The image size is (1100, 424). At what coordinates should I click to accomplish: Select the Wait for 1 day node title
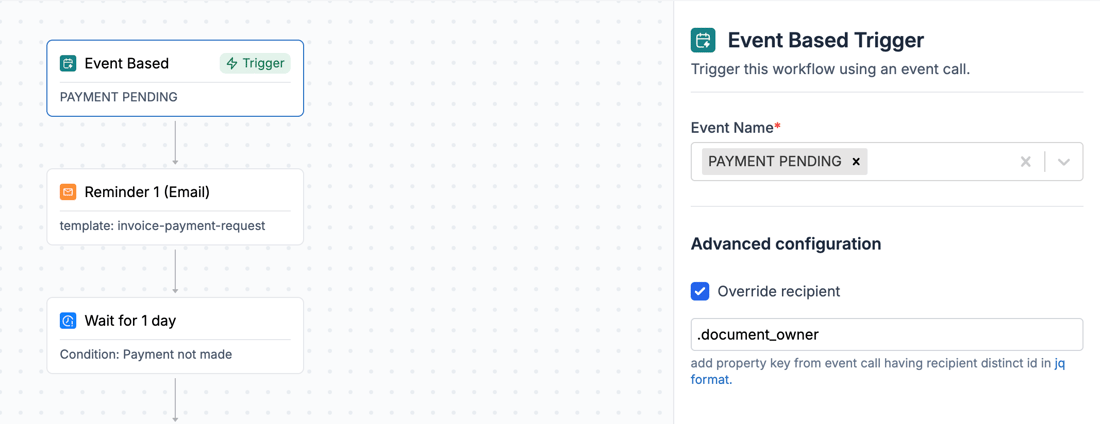pos(130,321)
